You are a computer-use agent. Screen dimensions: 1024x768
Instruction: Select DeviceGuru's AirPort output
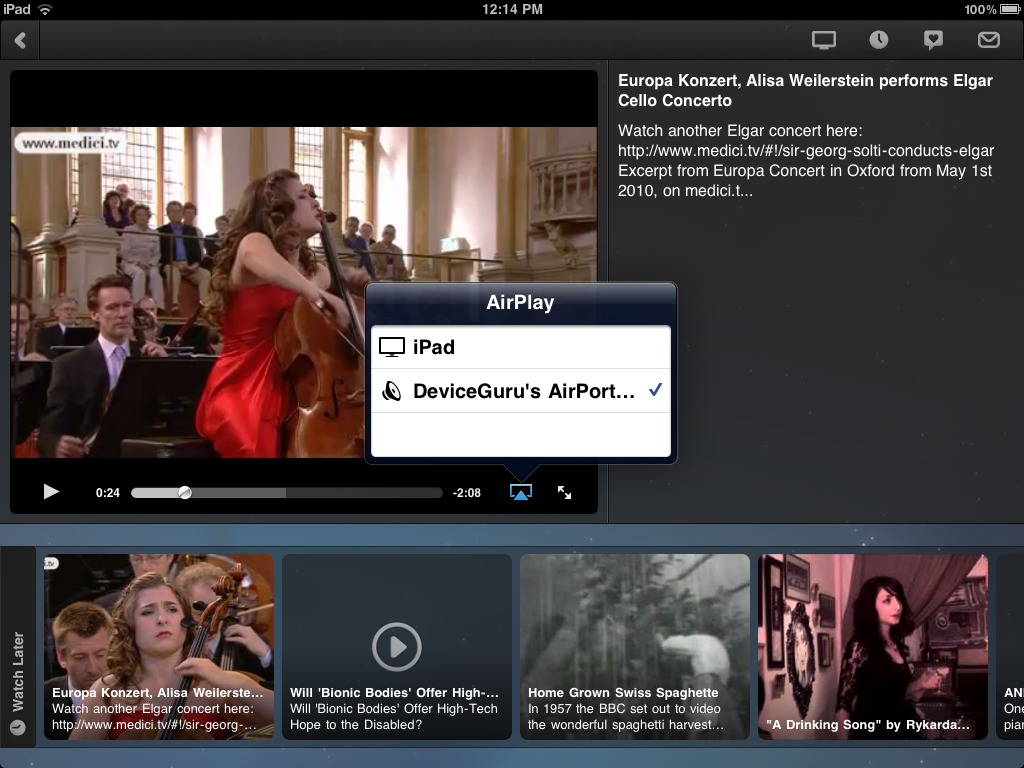tap(520, 391)
